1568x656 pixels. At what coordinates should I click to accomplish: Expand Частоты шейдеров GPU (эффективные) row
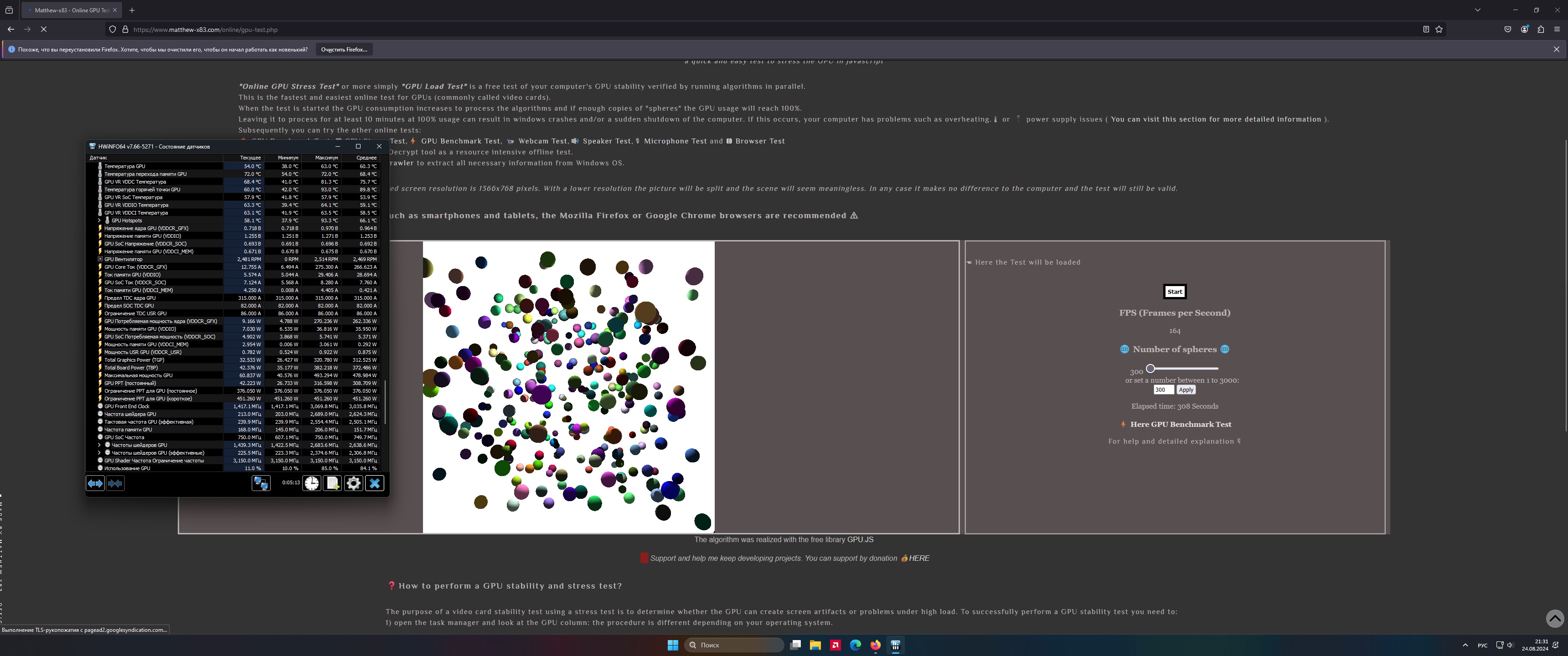[99, 453]
